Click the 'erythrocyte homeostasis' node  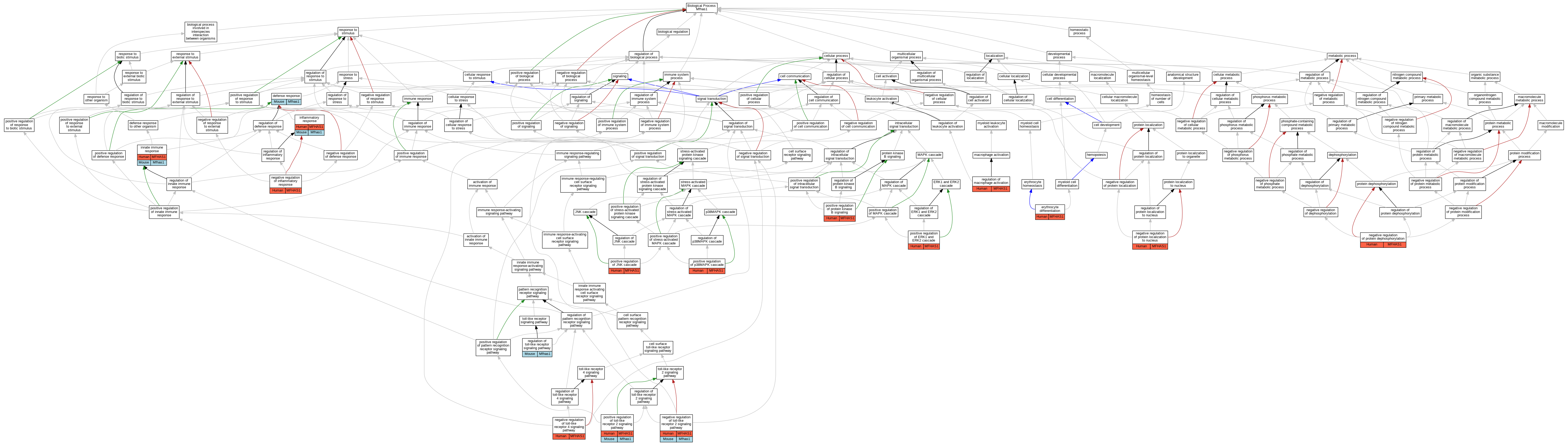click(x=1032, y=184)
